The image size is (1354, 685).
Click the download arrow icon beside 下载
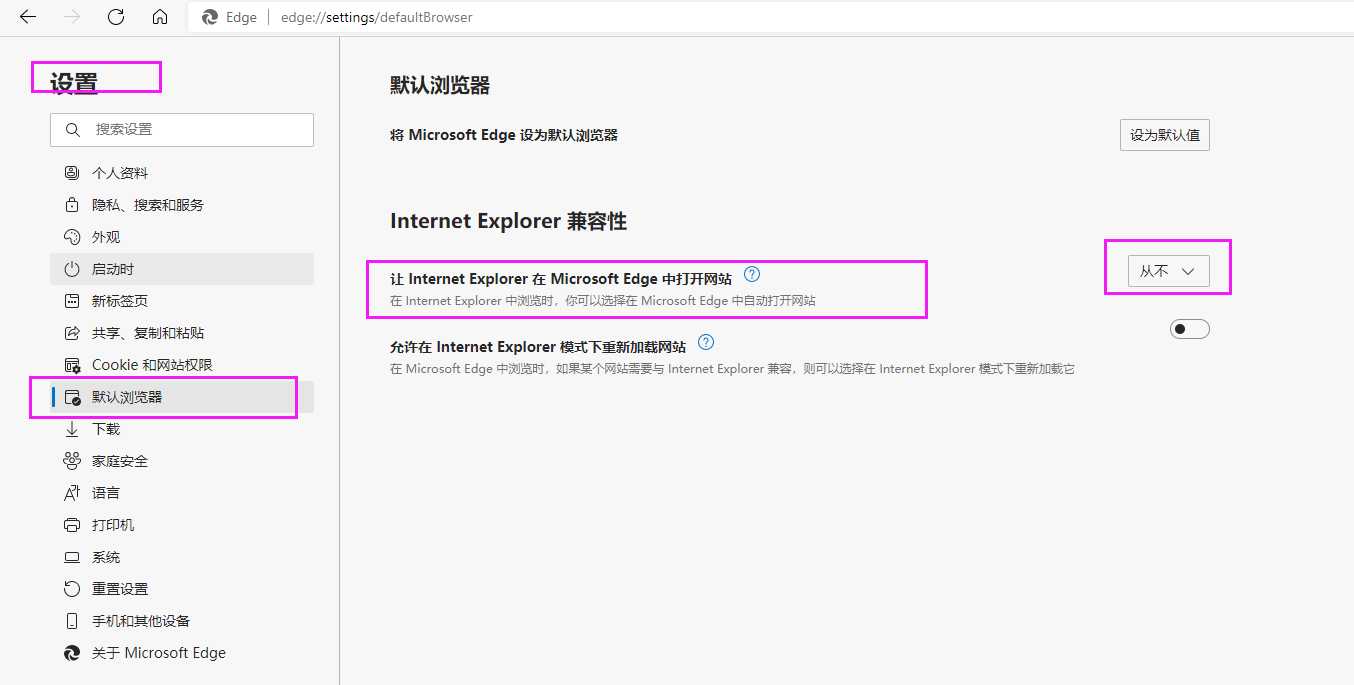tap(72, 429)
